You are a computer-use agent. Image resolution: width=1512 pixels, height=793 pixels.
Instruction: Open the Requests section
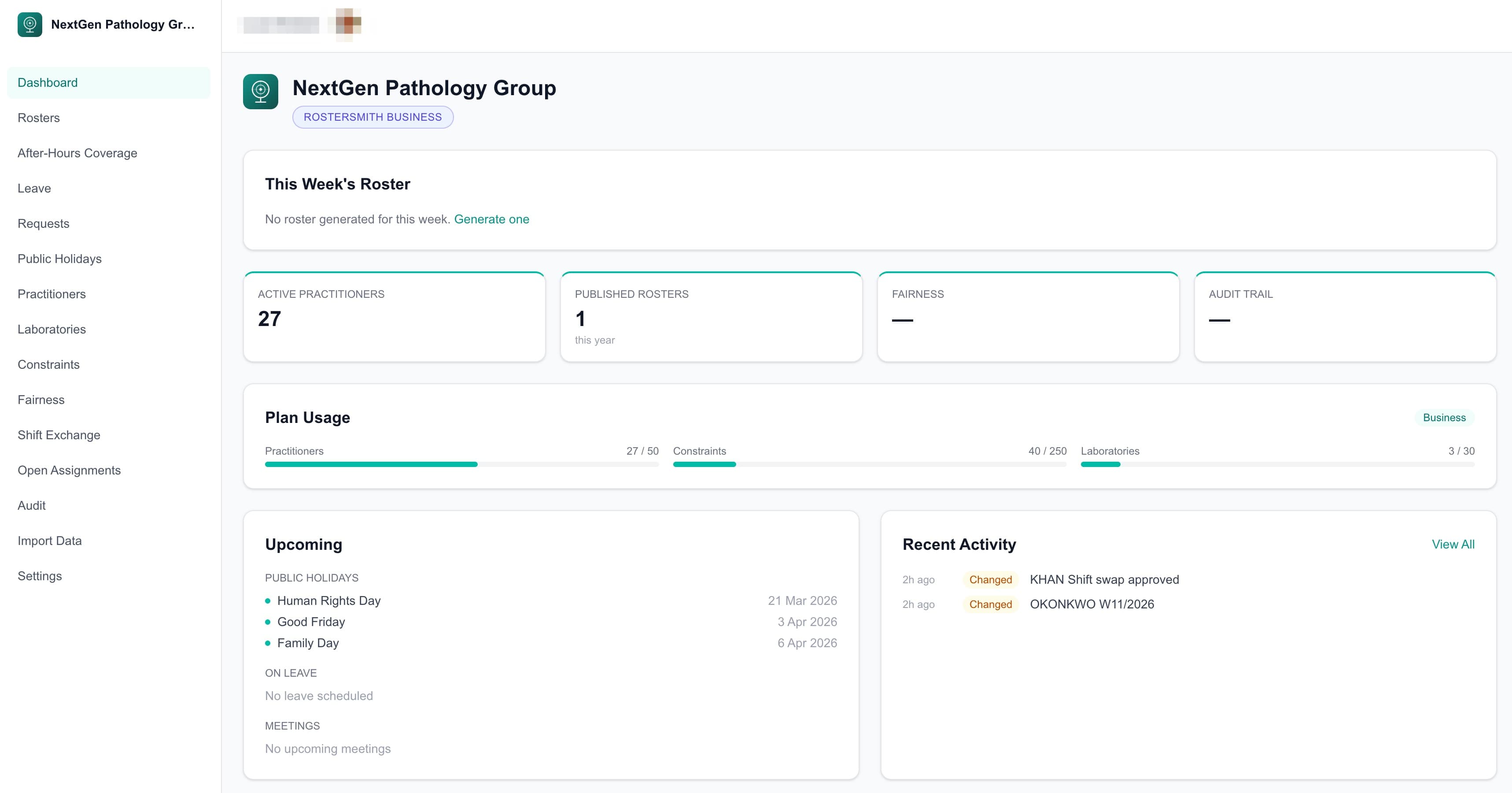[x=44, y=223]
